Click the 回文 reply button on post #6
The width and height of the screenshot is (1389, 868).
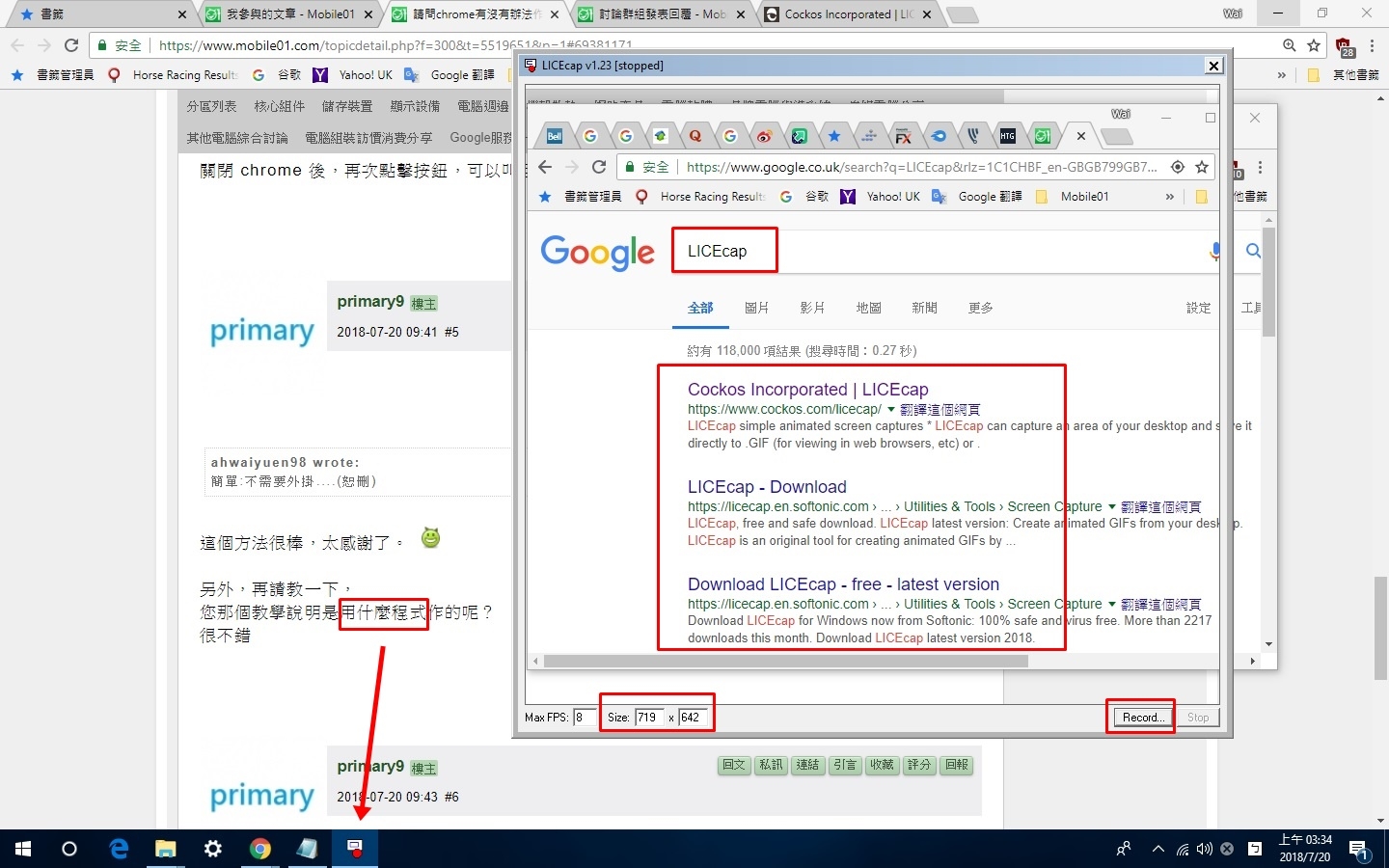click(x=734, y=765)
